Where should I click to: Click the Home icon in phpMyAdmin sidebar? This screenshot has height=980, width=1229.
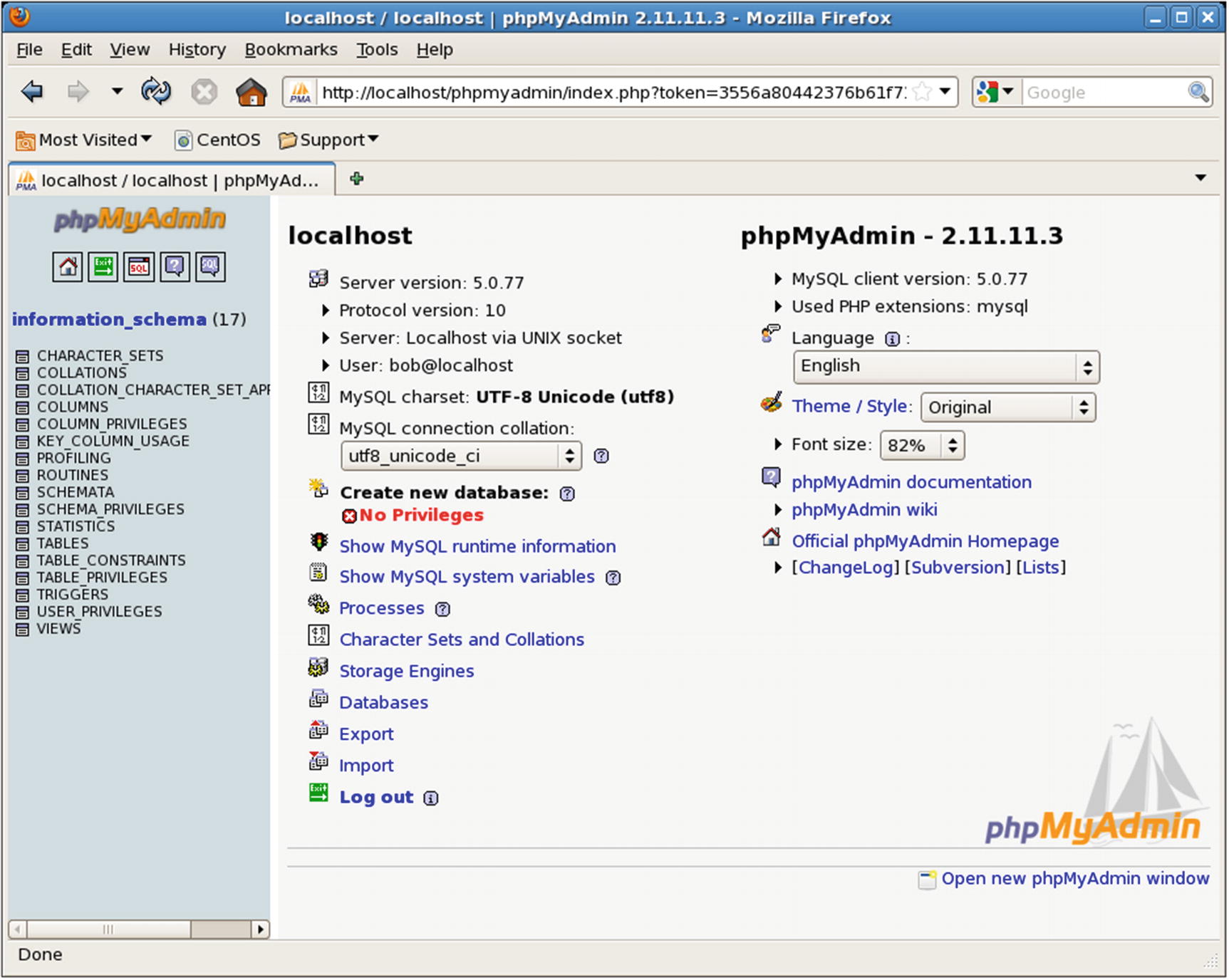click(68, 267)
